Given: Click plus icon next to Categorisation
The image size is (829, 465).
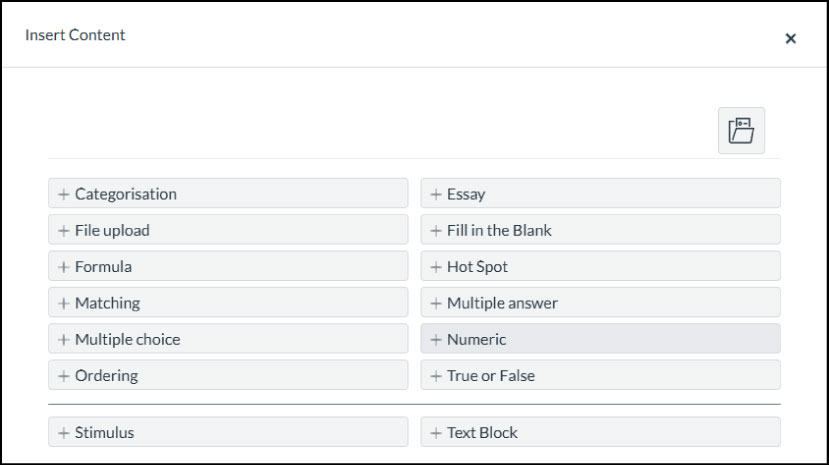Looking at the screenshot, I should pos(64,194).
